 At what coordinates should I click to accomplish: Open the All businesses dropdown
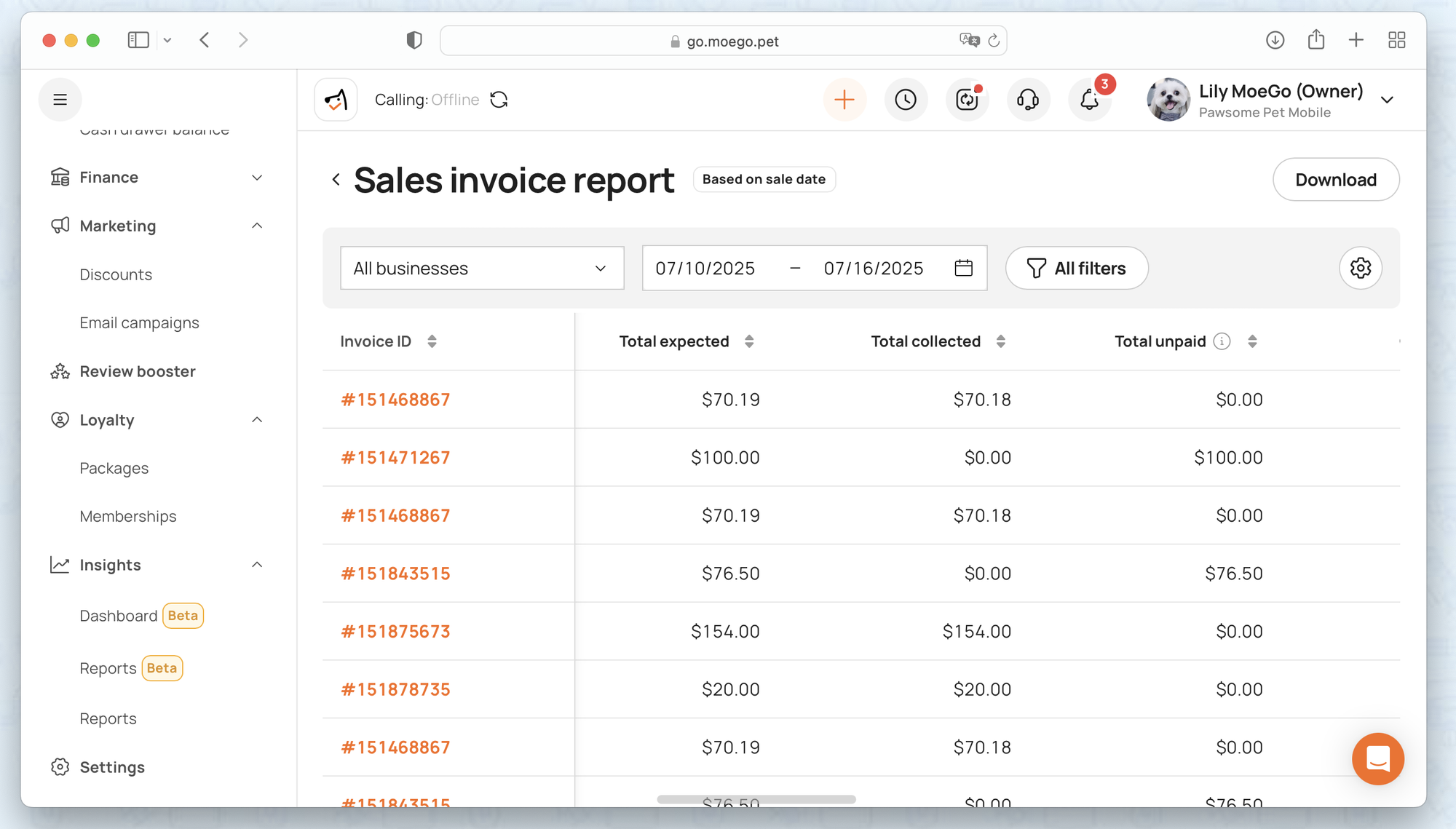coord(482,268)
